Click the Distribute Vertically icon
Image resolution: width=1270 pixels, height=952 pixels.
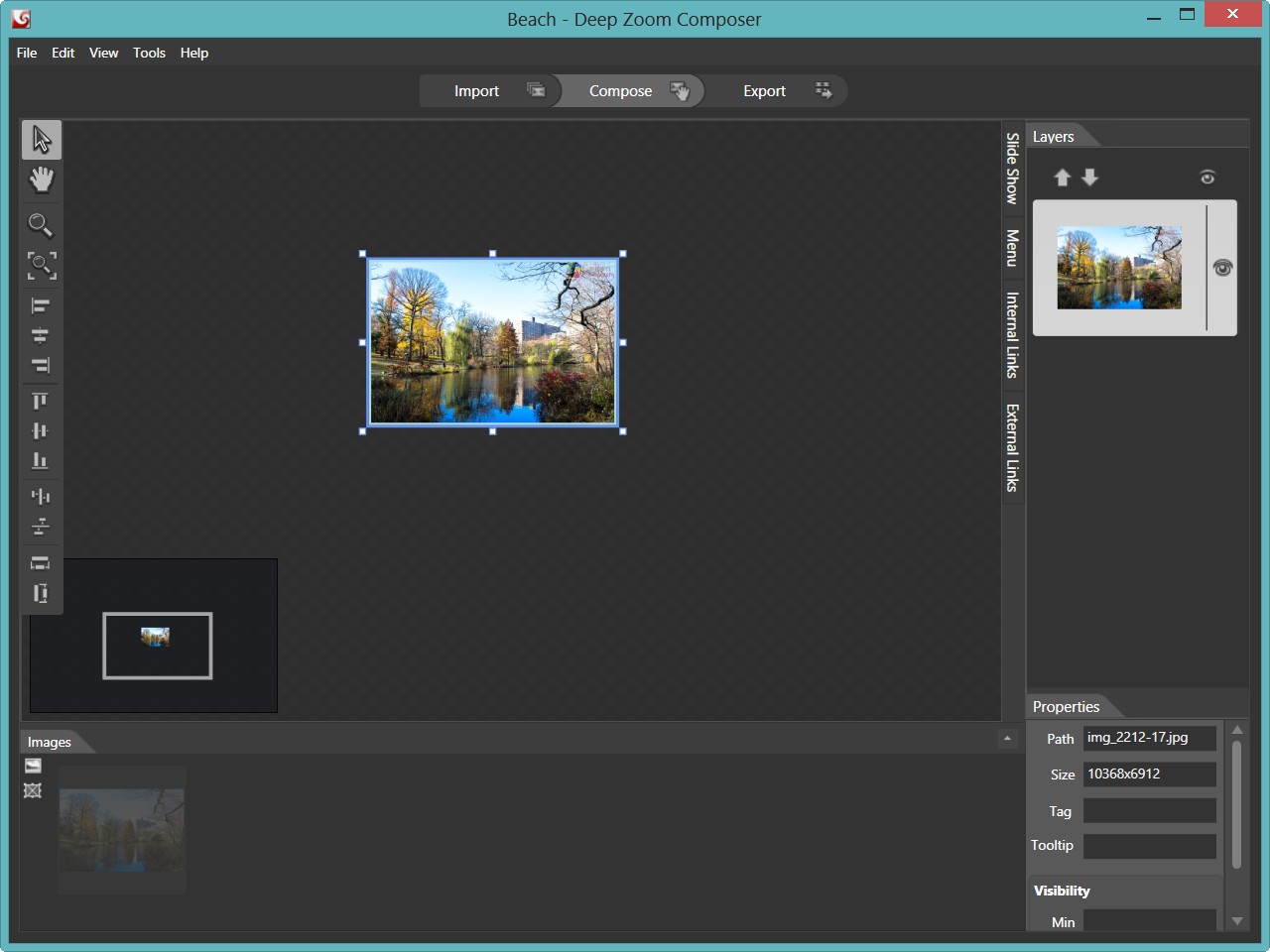(41, 526)
